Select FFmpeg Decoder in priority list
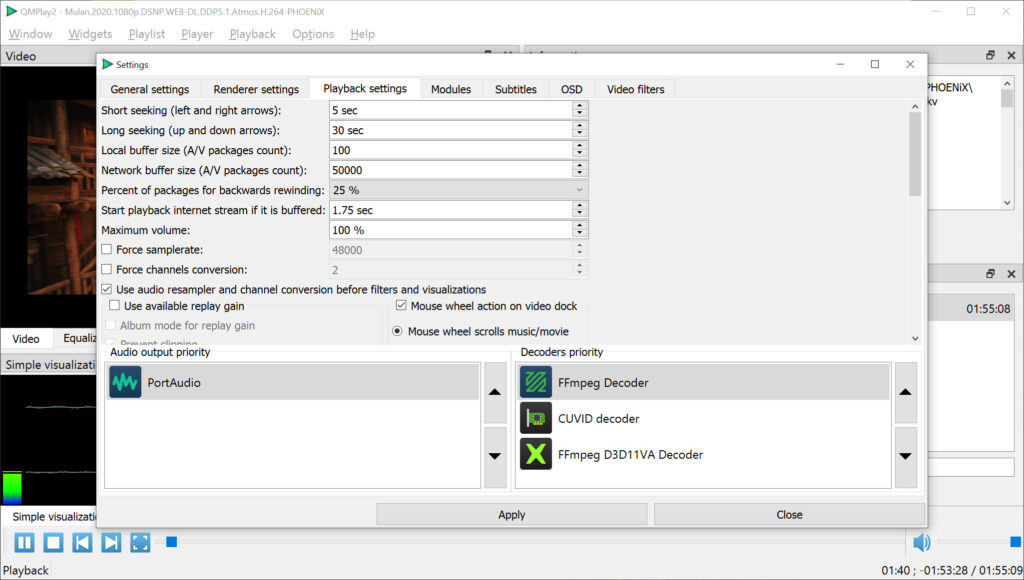Image resolution: width=1024 pixels, height=580 pixels. click(703, 382)
